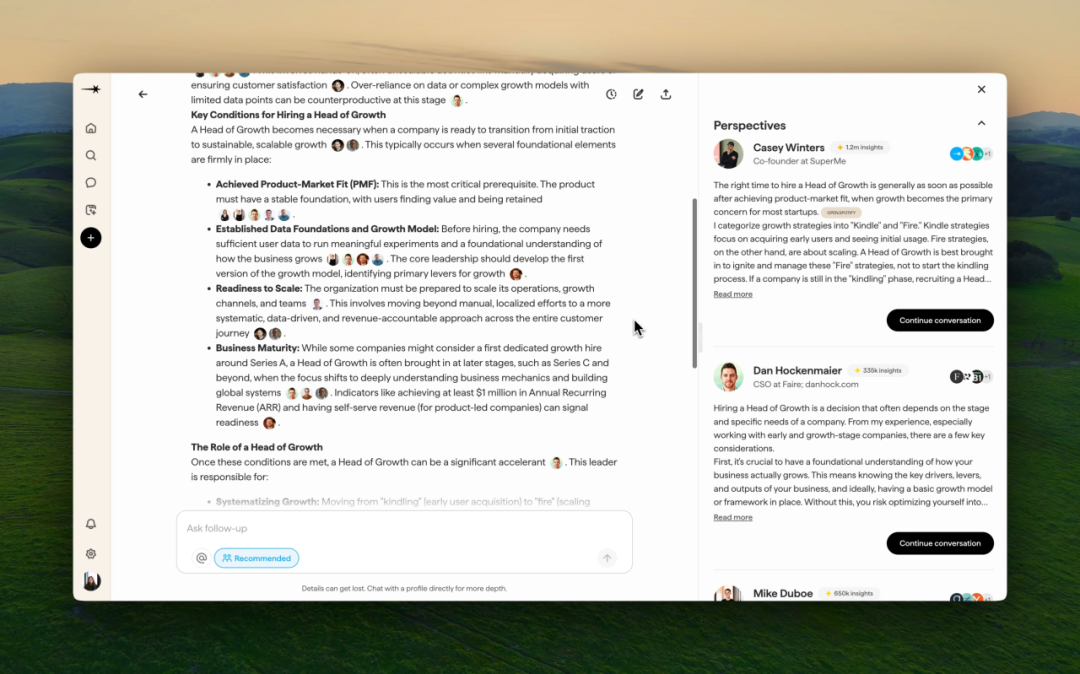Viewport: 1080px width, 674px height.
Task: Go to Home in the left sidebar
Action: (91, 128)
